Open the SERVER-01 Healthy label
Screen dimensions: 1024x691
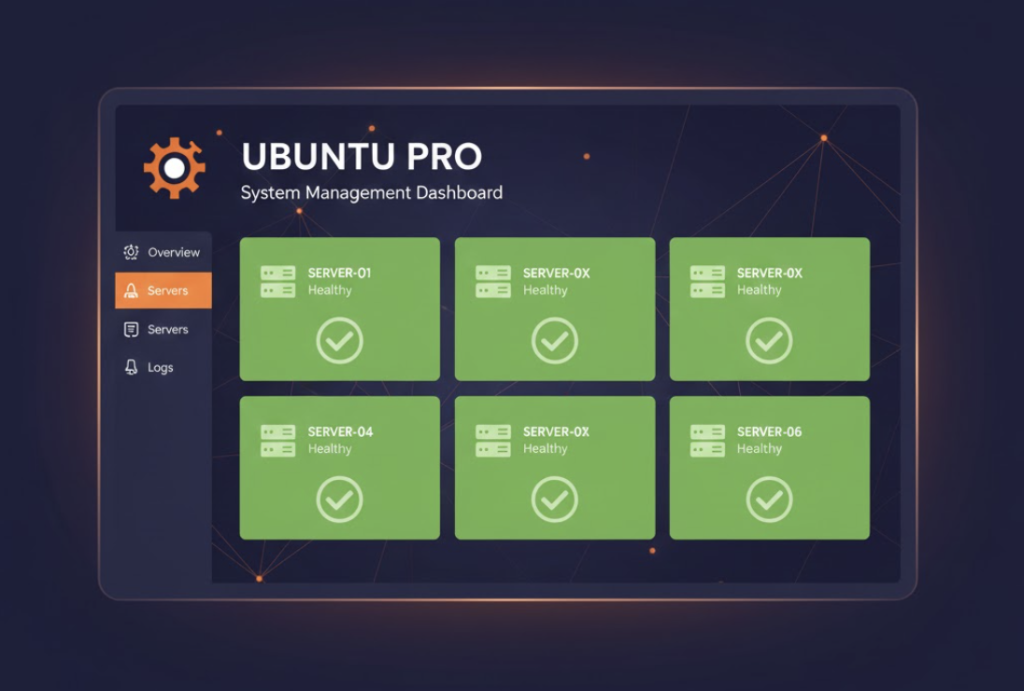click(x=330, y=290)
